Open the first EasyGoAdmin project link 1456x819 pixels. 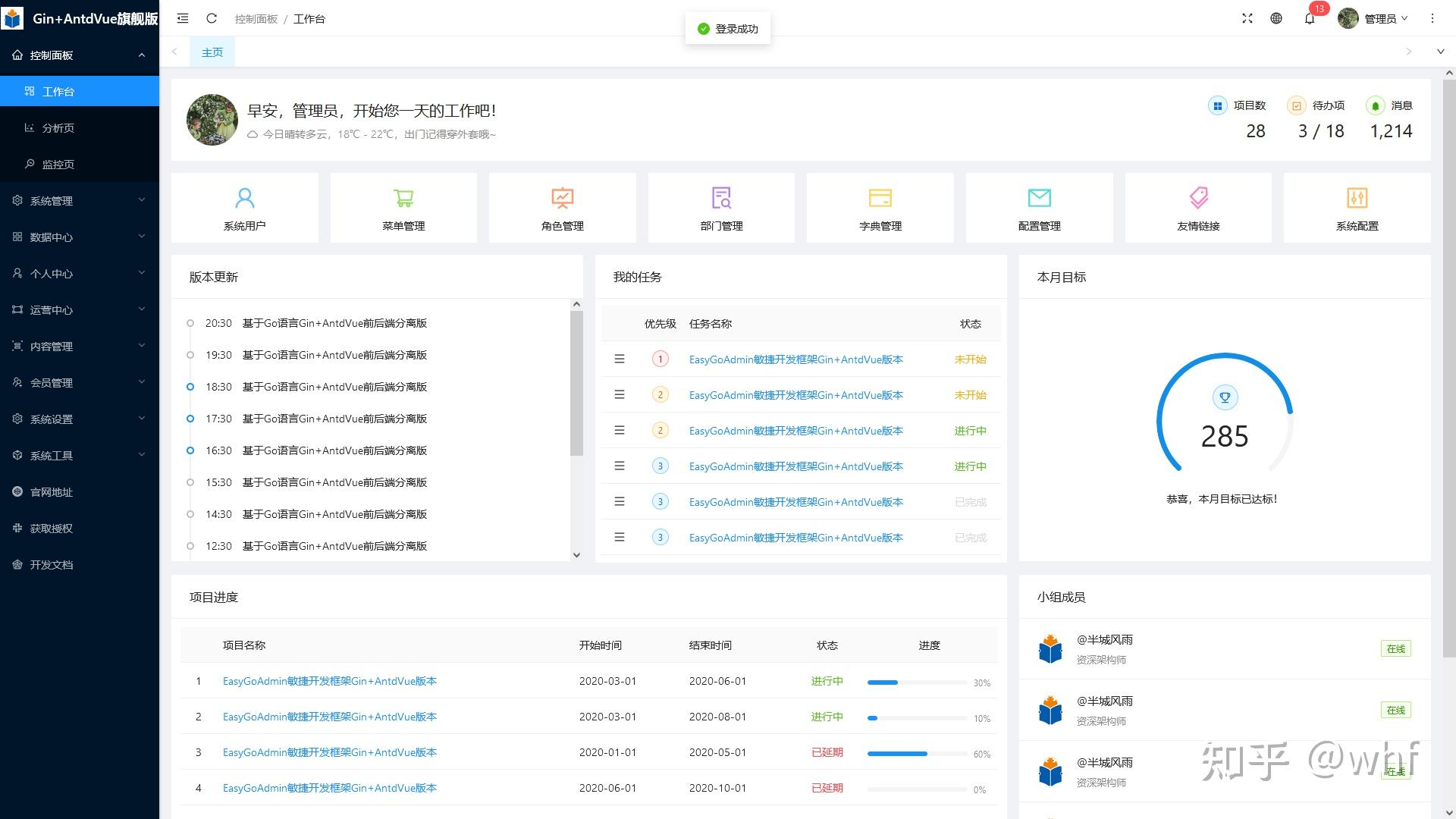click(329, 681)
